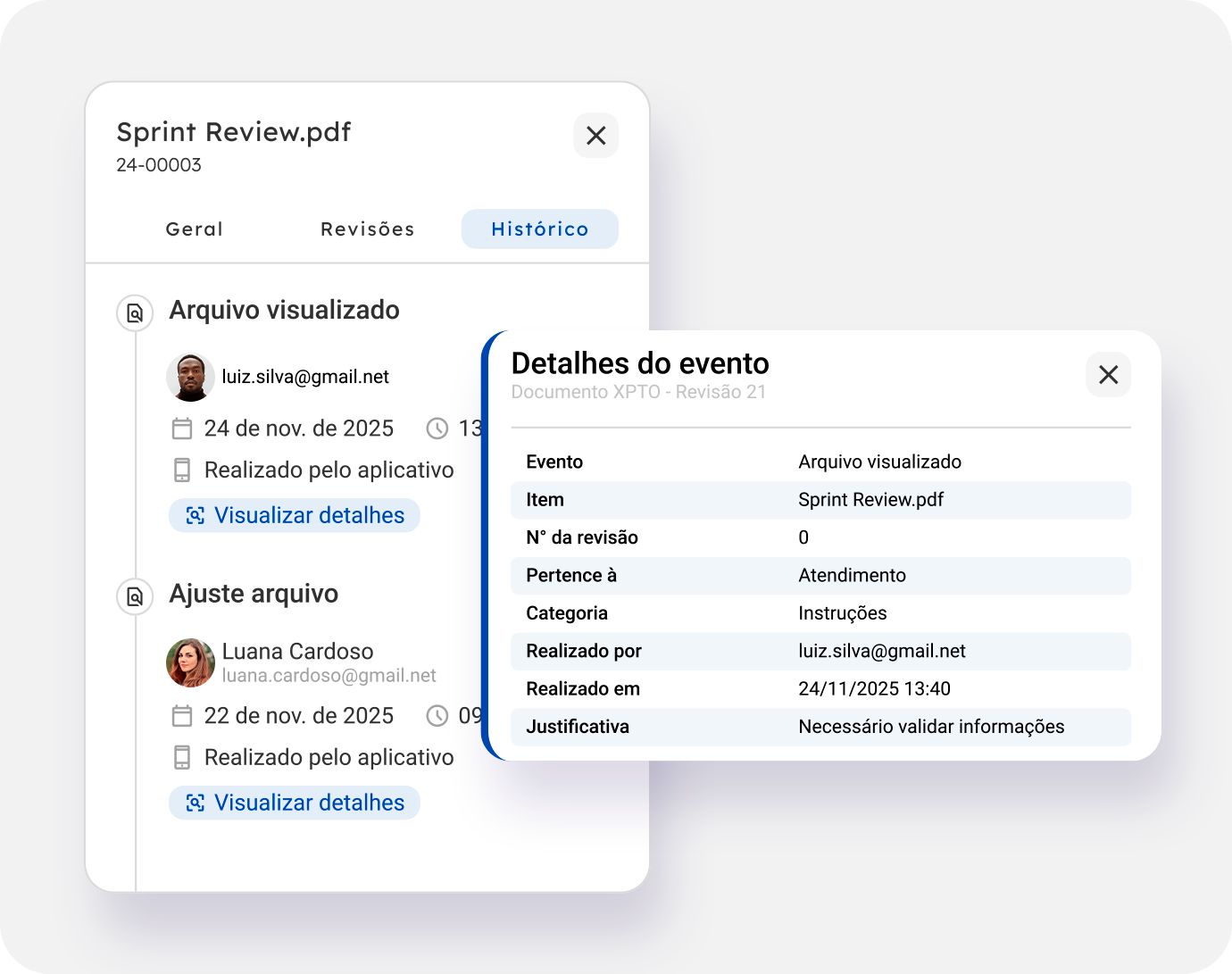The image size is (1232, 974).
Task: Click the Arquivo visualizado timeline icon
Action: pos(135,313)
